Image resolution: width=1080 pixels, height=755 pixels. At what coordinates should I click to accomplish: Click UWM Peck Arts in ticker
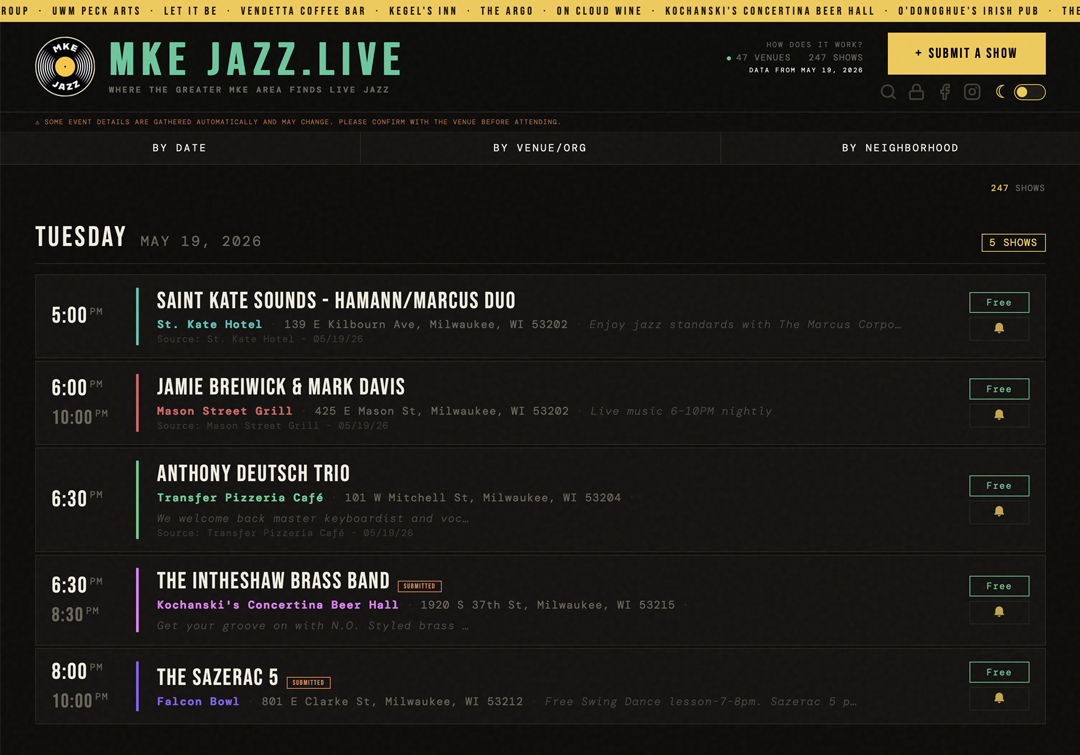96,11
